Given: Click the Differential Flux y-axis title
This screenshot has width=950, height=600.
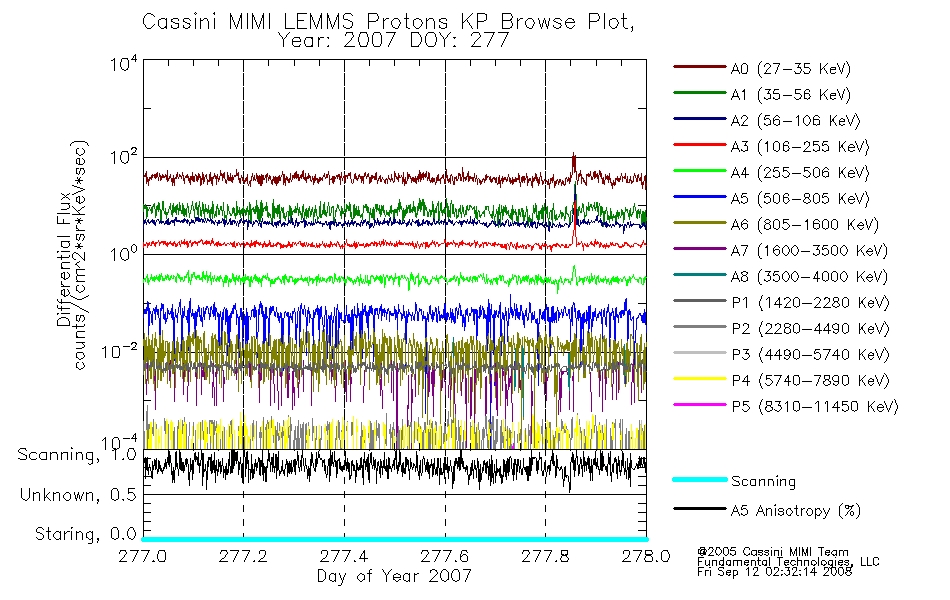Looking at the screenshot, I should [64, 259].
